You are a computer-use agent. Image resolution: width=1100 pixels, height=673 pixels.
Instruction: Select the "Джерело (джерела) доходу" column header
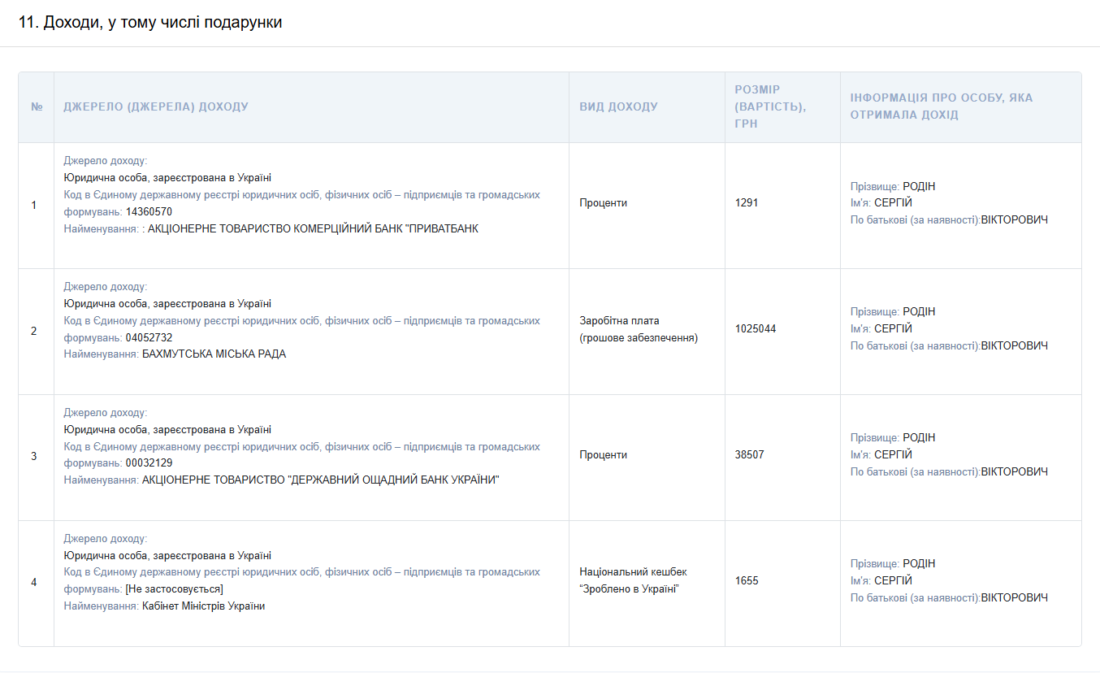point(155,107)
